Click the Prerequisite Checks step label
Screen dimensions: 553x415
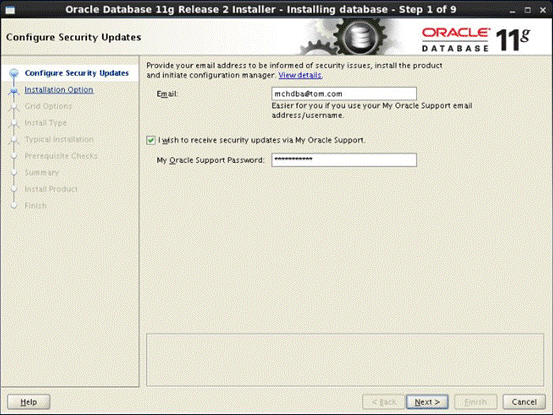pyautogui.click(x=61, y=156)
